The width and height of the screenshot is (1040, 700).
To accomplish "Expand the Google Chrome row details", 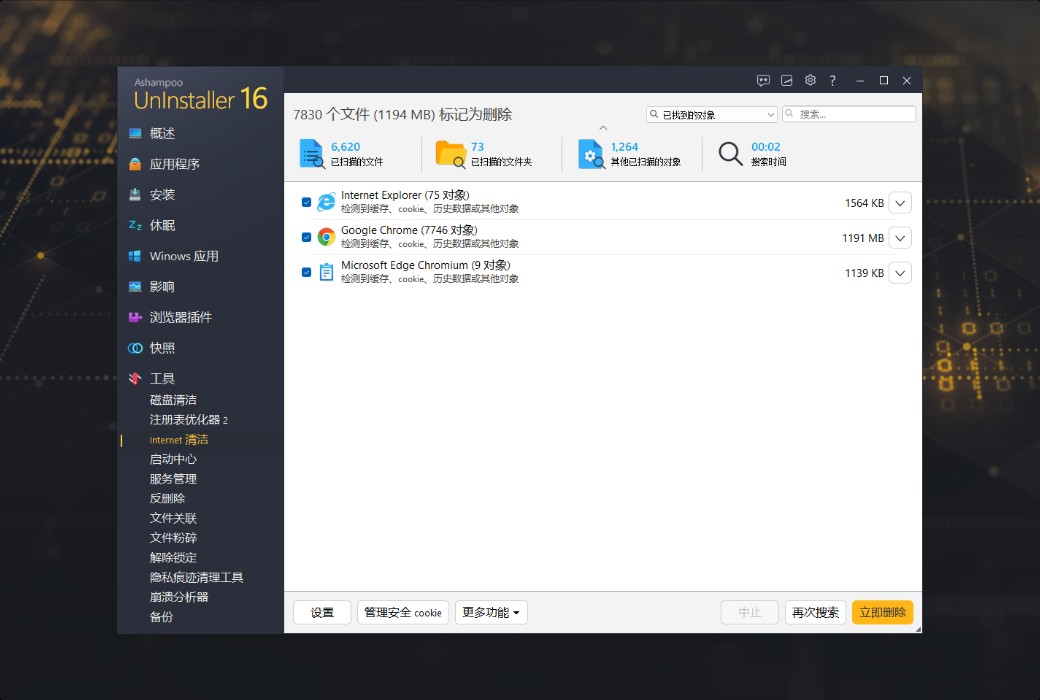I will point(900,238).
